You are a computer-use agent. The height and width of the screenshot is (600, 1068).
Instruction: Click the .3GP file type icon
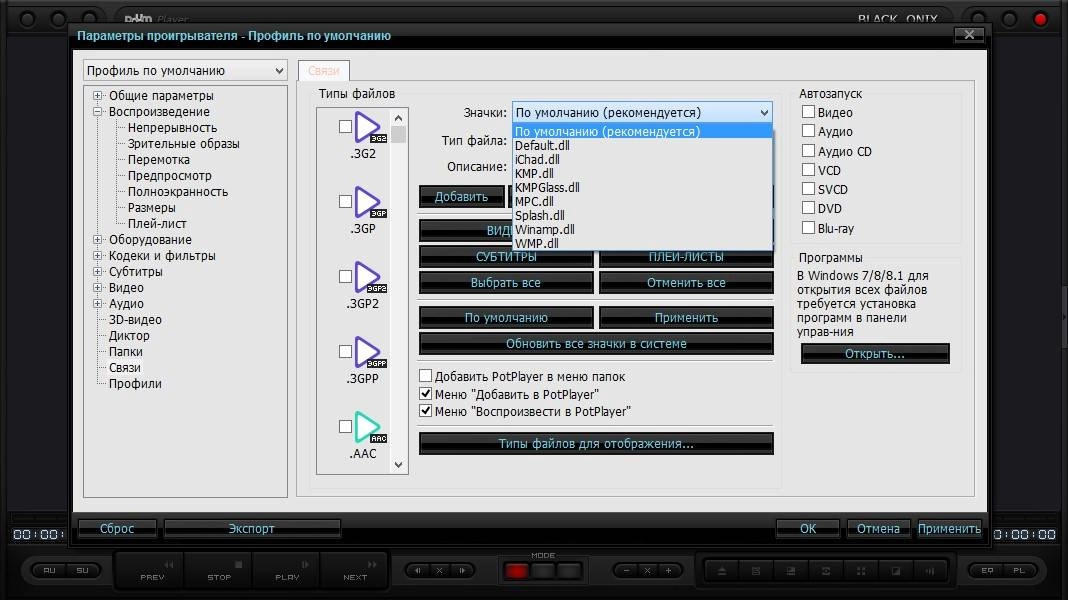coord(370,203)
